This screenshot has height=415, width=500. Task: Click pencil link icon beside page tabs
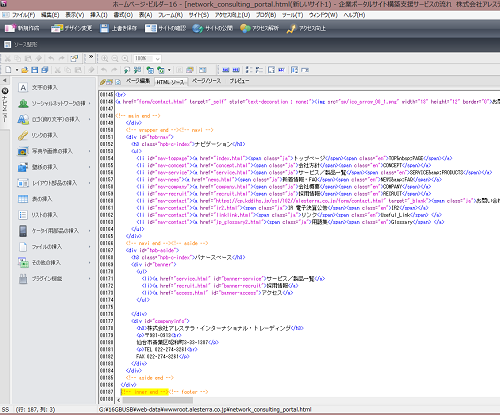[103, 82]
